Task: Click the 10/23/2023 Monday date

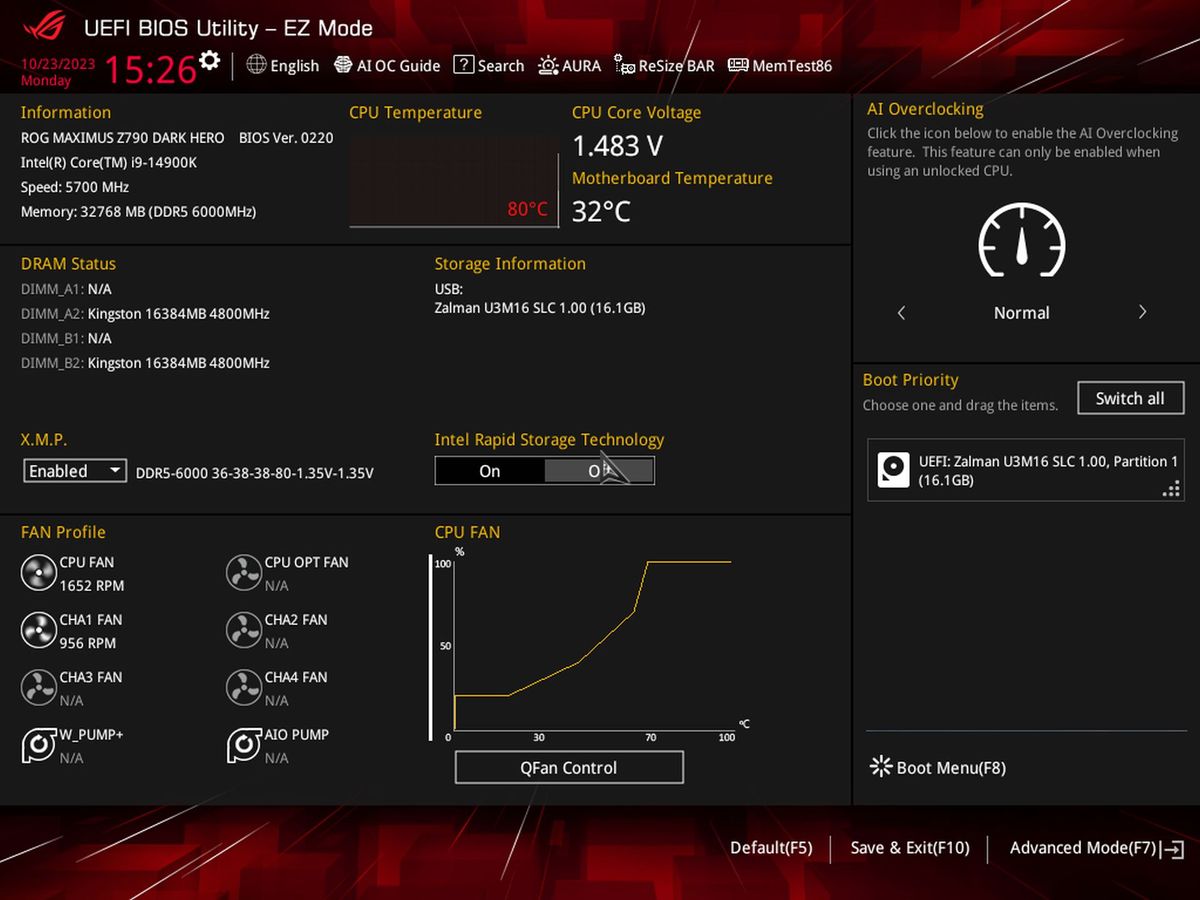Action: (58, 72)
